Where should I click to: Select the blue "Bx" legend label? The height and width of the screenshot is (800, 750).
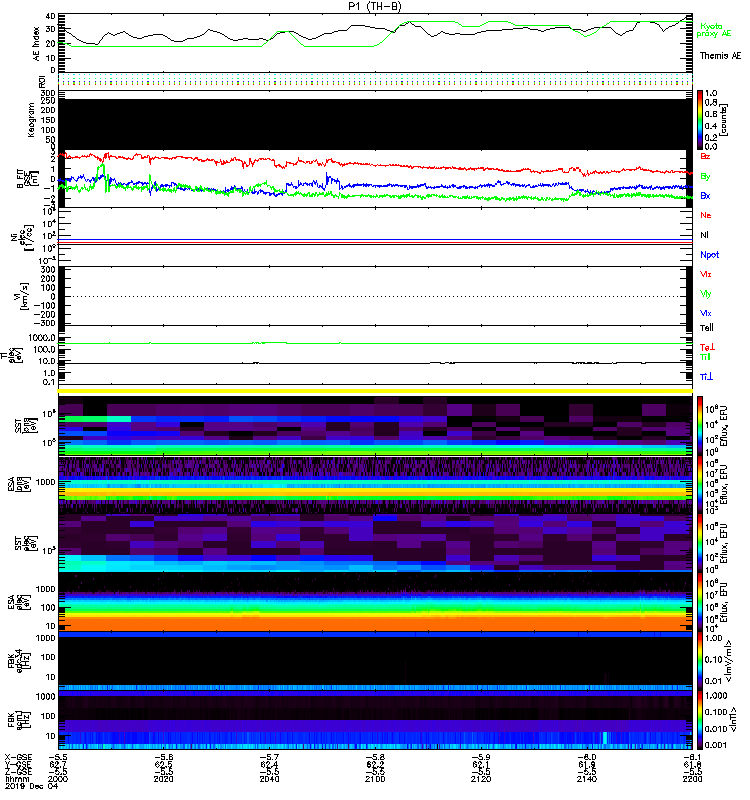pyautogui.click(x=705, y=195)
